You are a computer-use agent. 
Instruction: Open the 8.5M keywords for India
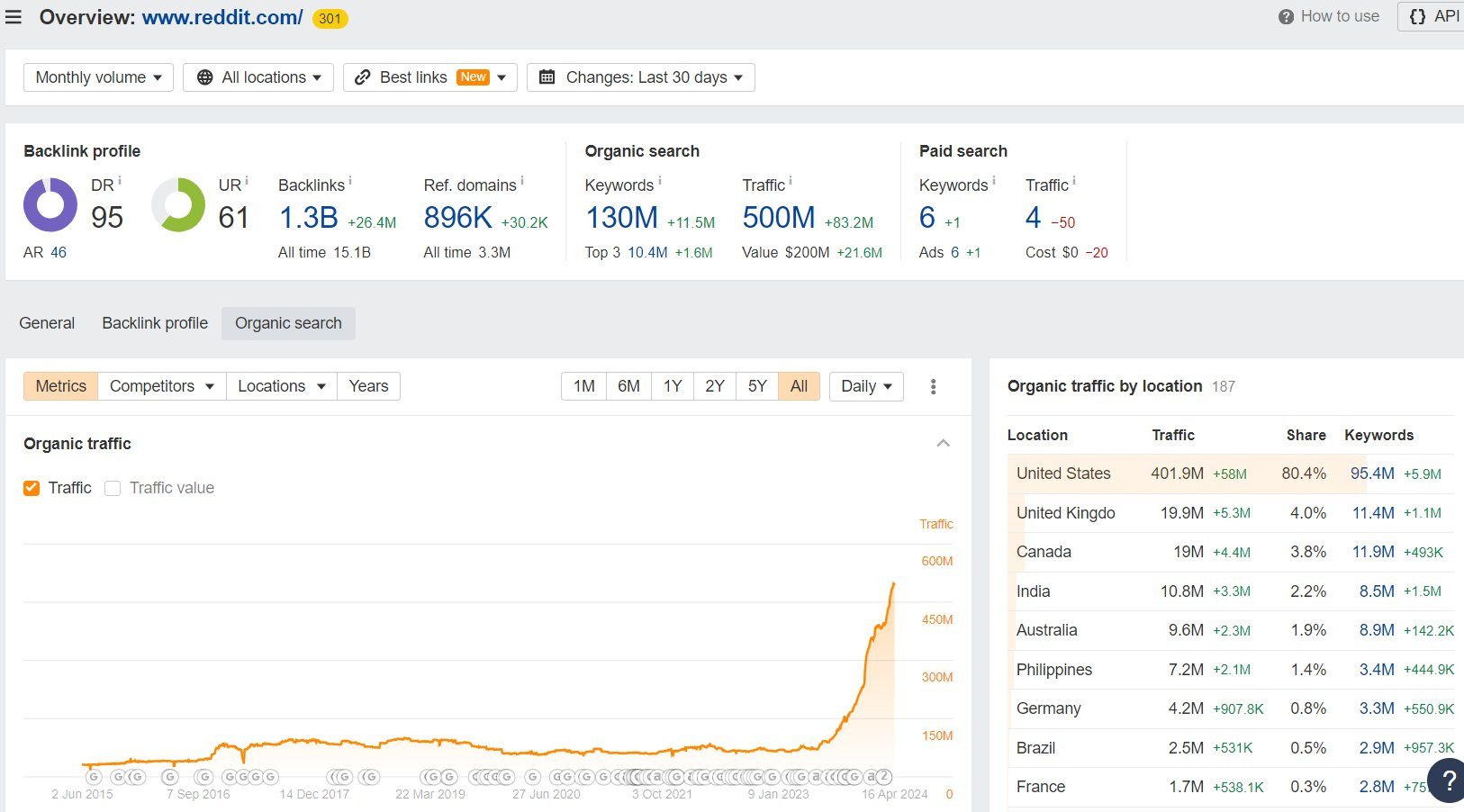pos(1377,591)
